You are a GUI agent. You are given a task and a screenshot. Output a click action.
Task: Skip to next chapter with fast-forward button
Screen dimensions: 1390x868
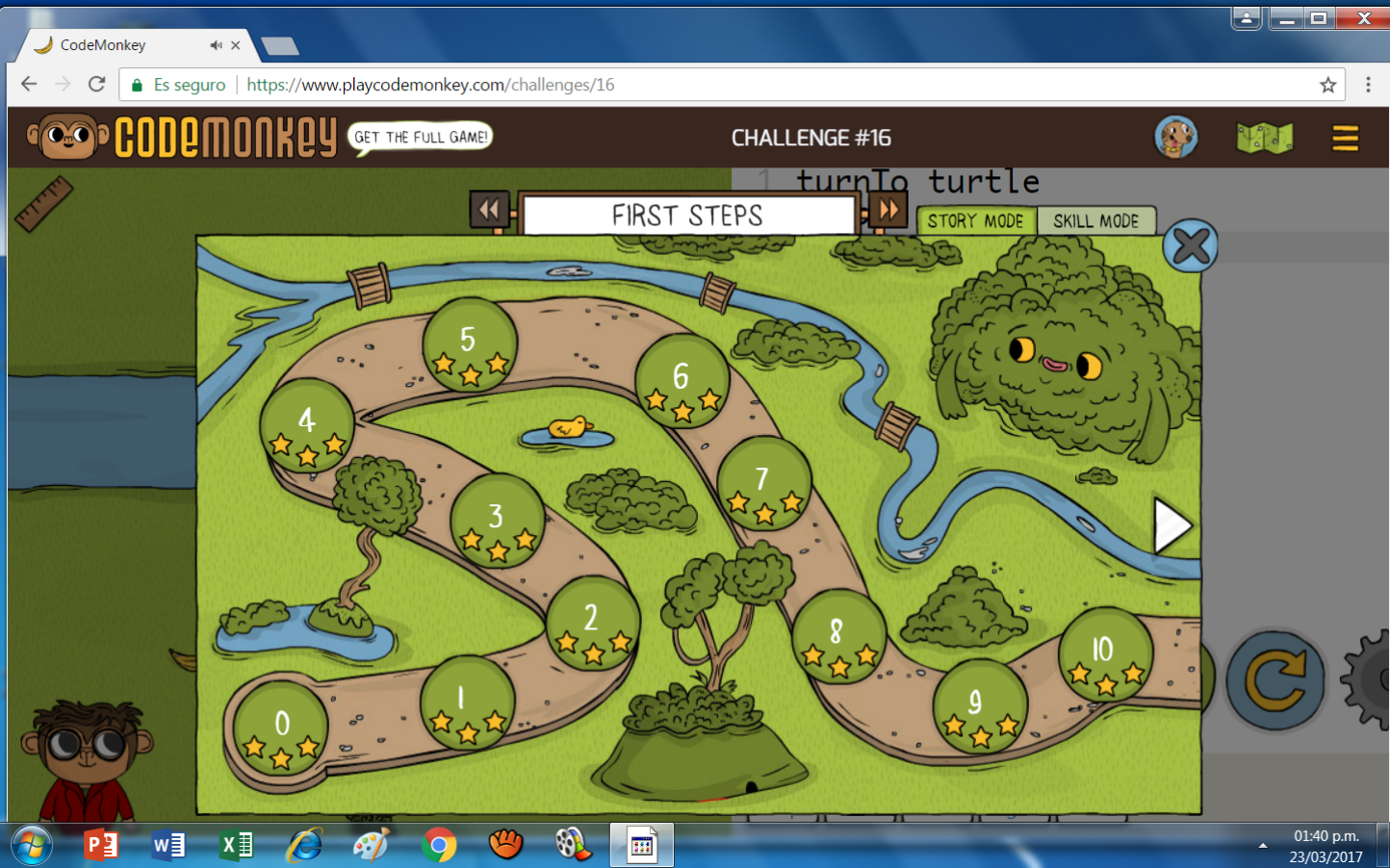tap(888, 209)
